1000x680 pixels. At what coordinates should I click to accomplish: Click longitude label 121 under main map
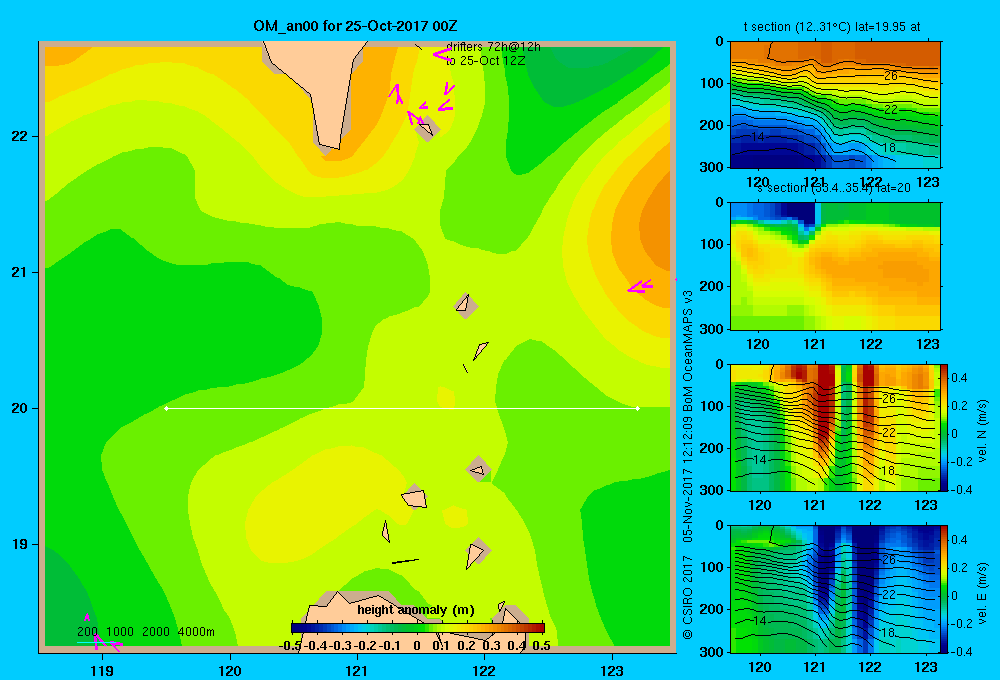tap(357, 670)
